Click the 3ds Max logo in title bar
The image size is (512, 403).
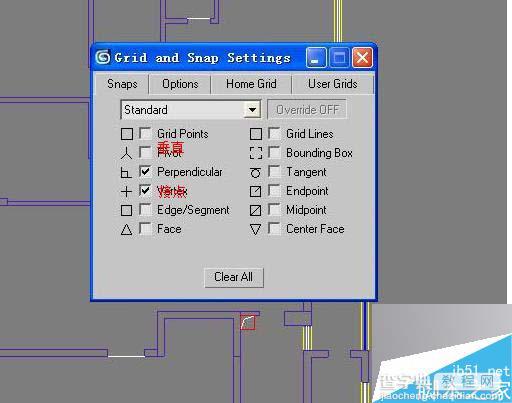pos(103,57)
